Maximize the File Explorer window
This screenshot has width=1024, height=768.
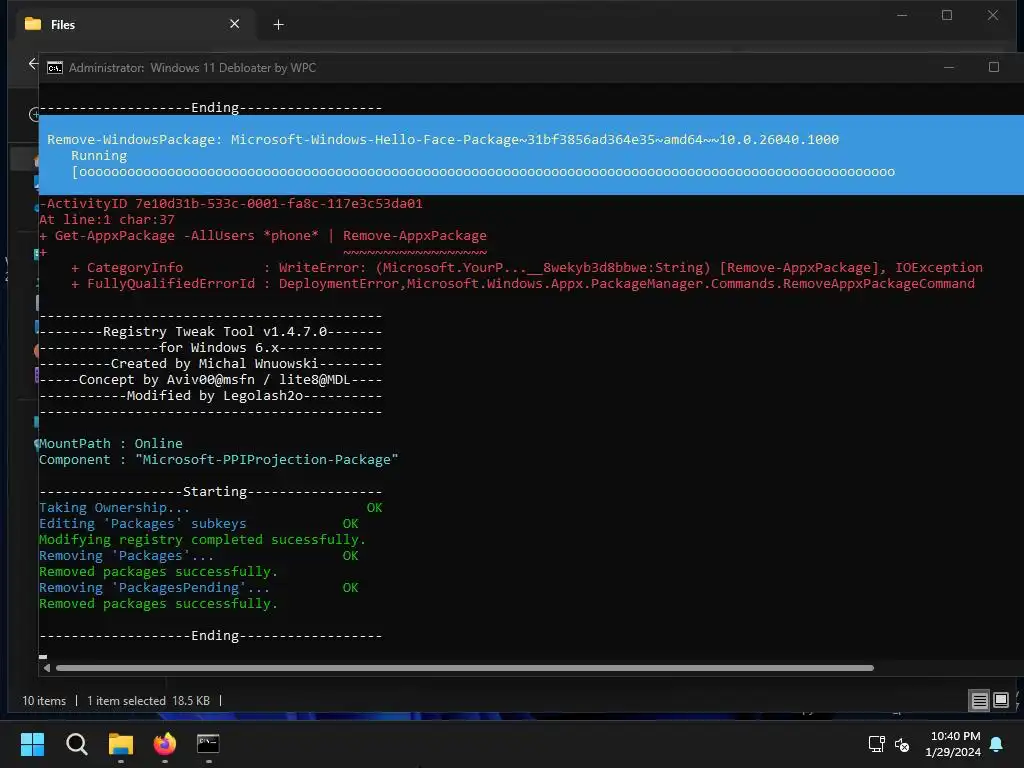[947, 15]
